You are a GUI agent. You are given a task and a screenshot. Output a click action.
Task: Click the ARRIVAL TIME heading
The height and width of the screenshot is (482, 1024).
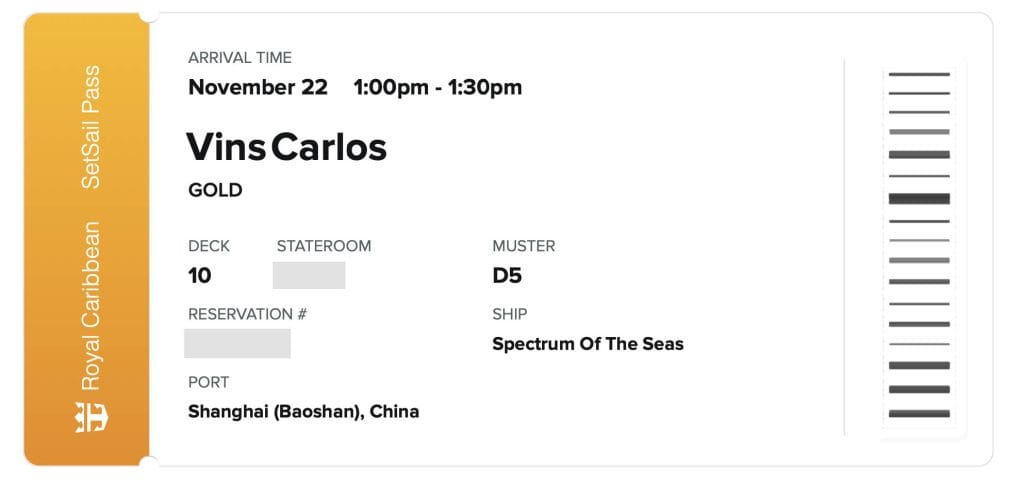[x=240, y=58]
